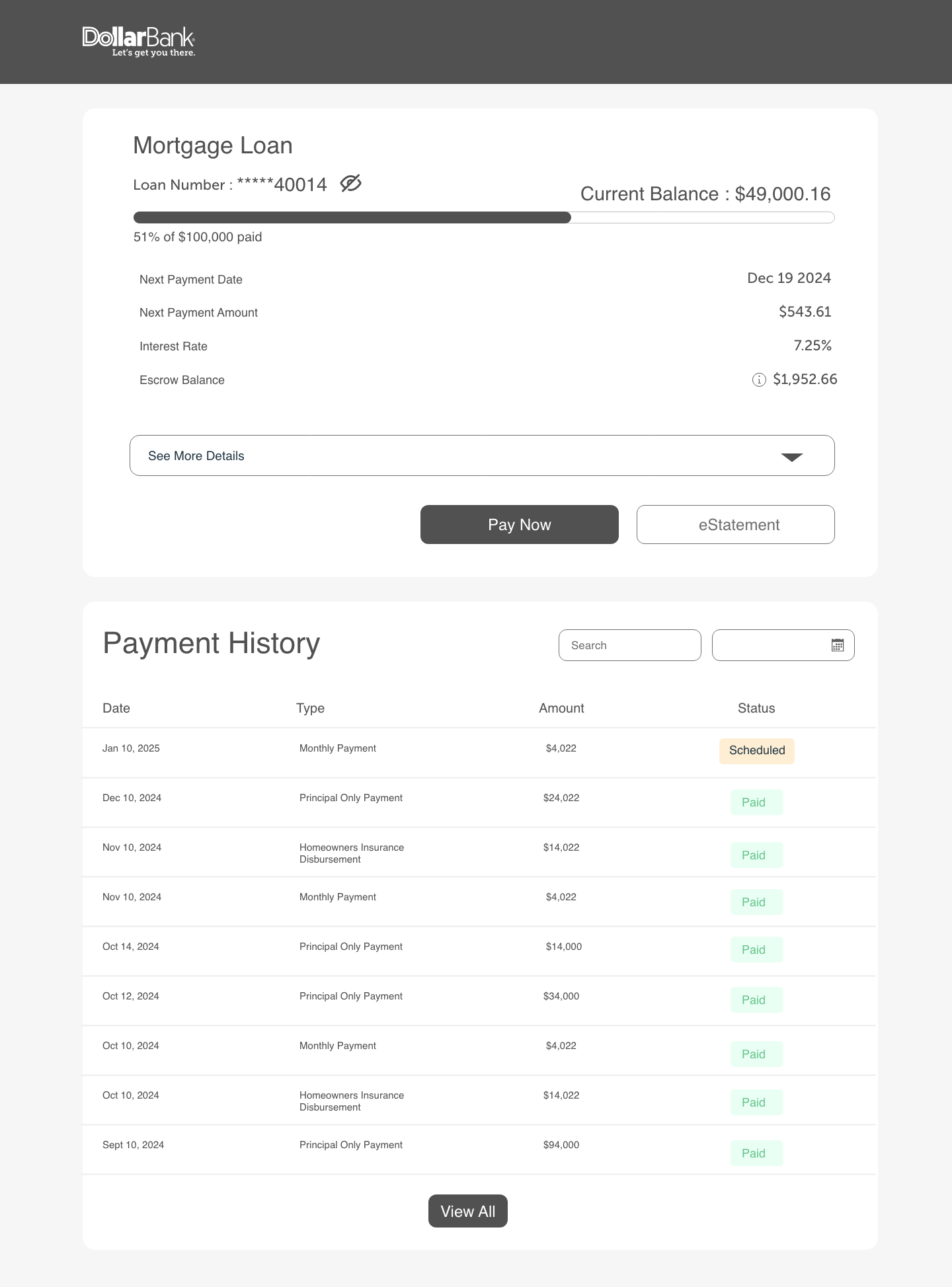
Task: Reveal the hidden loan number with eye icon
Action: tap(350, 183)
